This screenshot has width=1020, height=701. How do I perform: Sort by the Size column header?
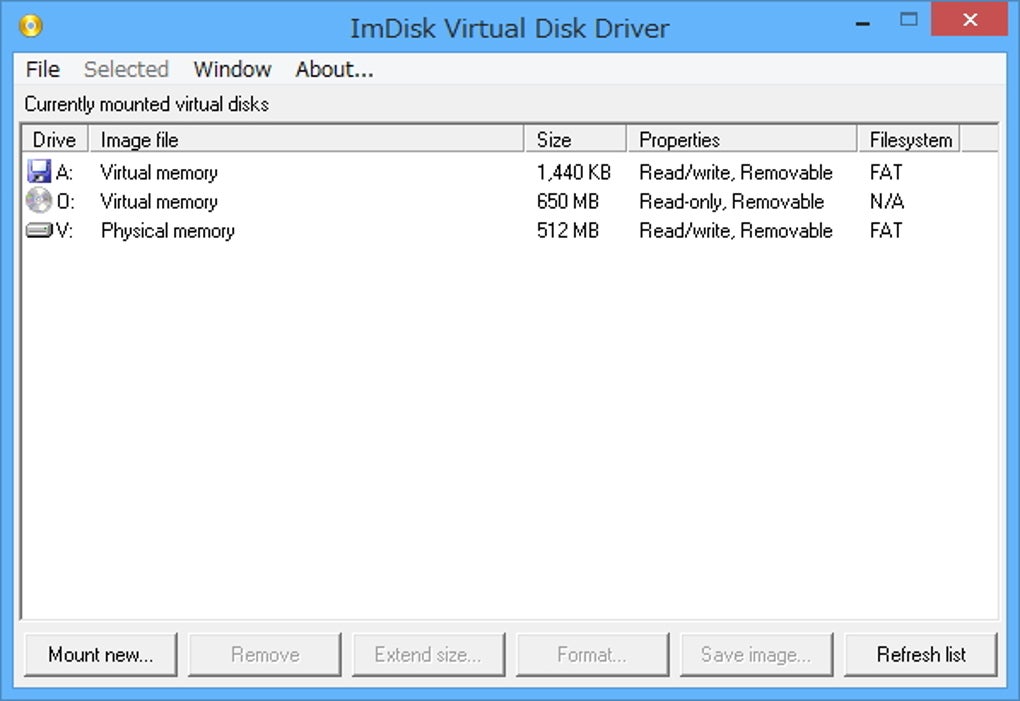(x=576, y=139)
